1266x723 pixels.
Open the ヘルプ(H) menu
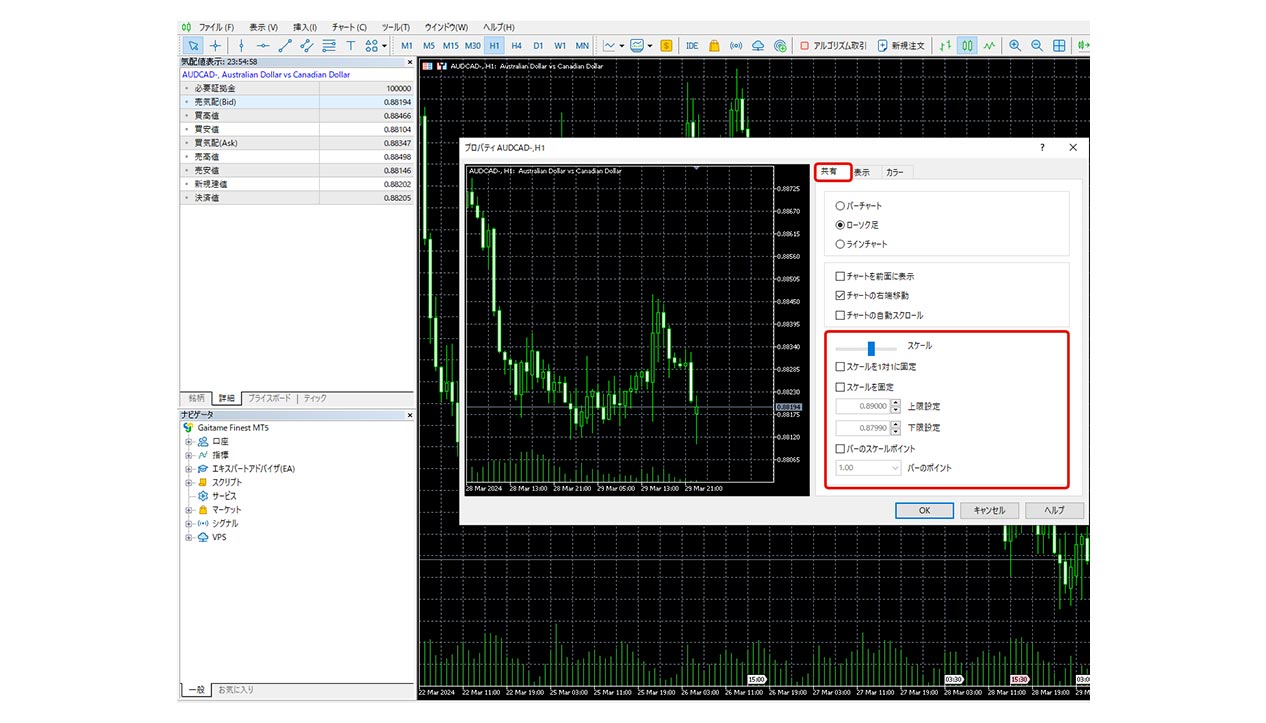(x=499, y=27)
